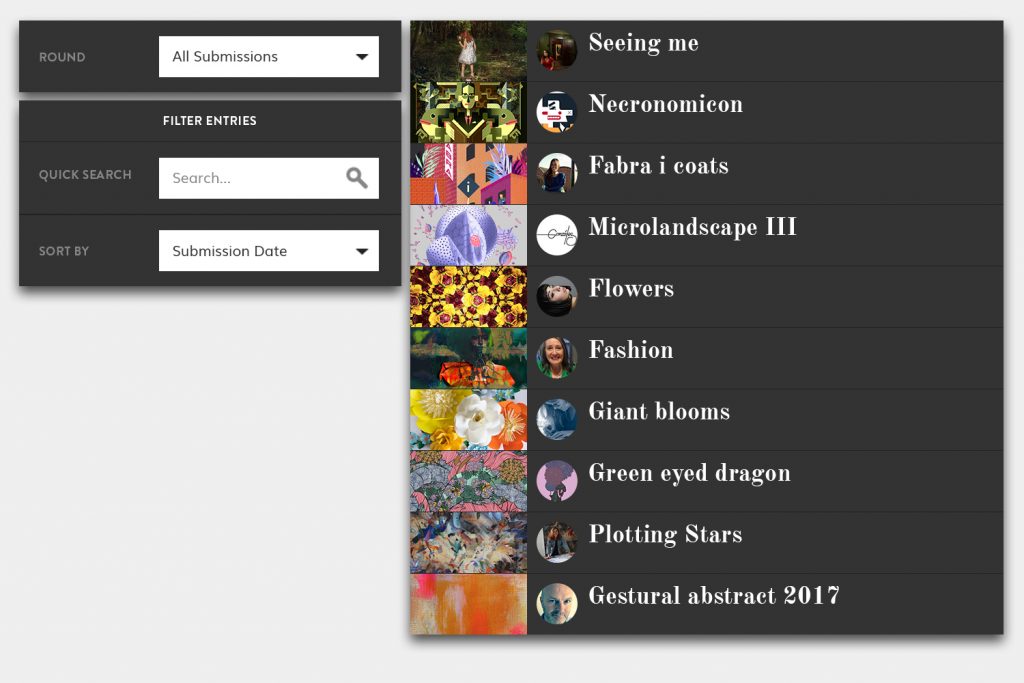This screenshot has height=683, width=1024.
Task: Open the orange Gestural abstract 2017 thumbnail
Action: point(468,604)
